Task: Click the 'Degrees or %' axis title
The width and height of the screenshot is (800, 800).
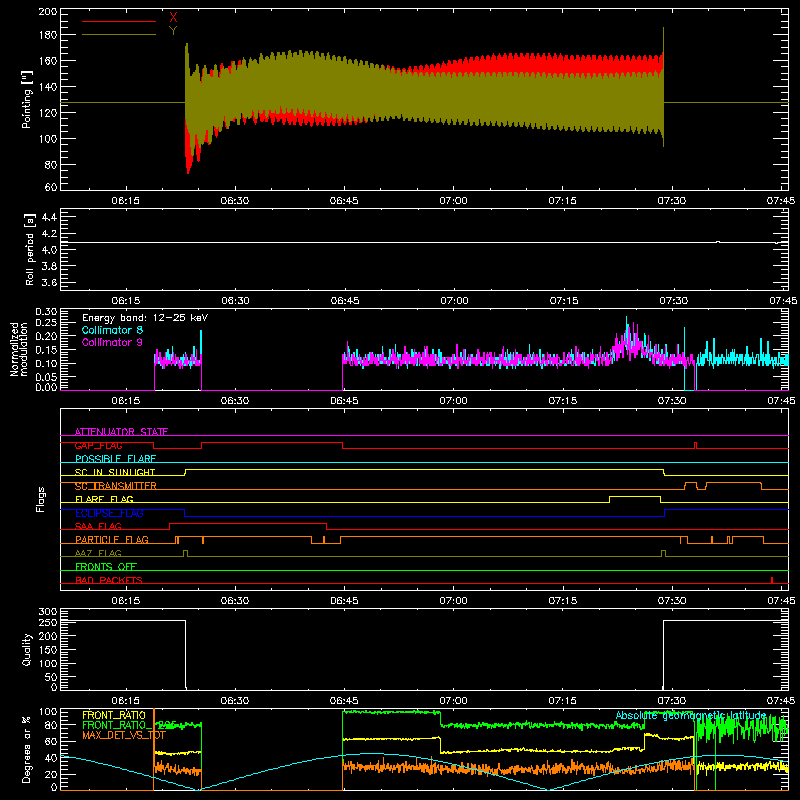Action: pos(27,749)
